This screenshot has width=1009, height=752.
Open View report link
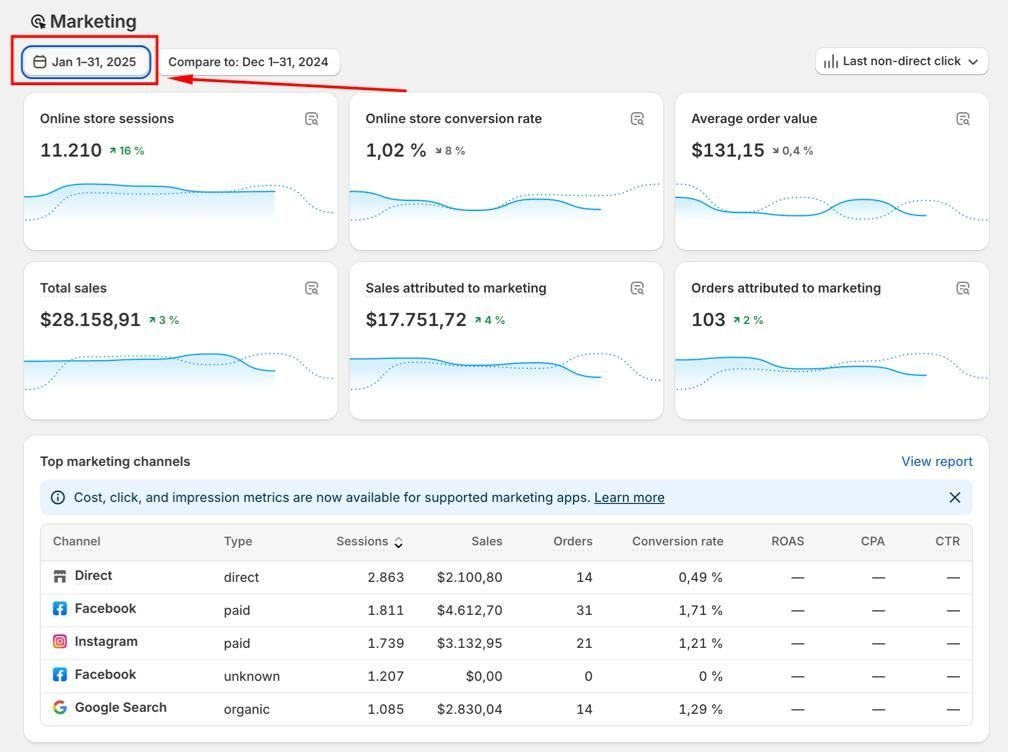(936, 461)
